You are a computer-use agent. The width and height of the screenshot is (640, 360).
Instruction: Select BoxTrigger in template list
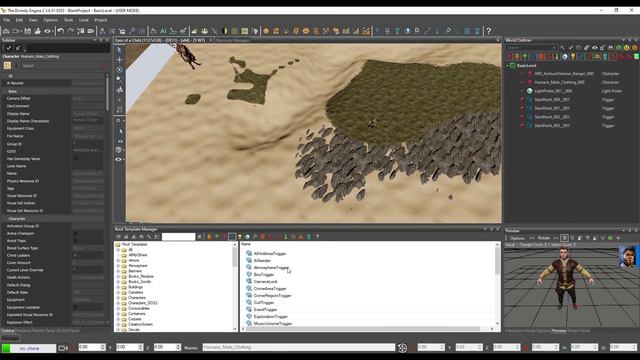pyautogui.click(x=264, y=274)
